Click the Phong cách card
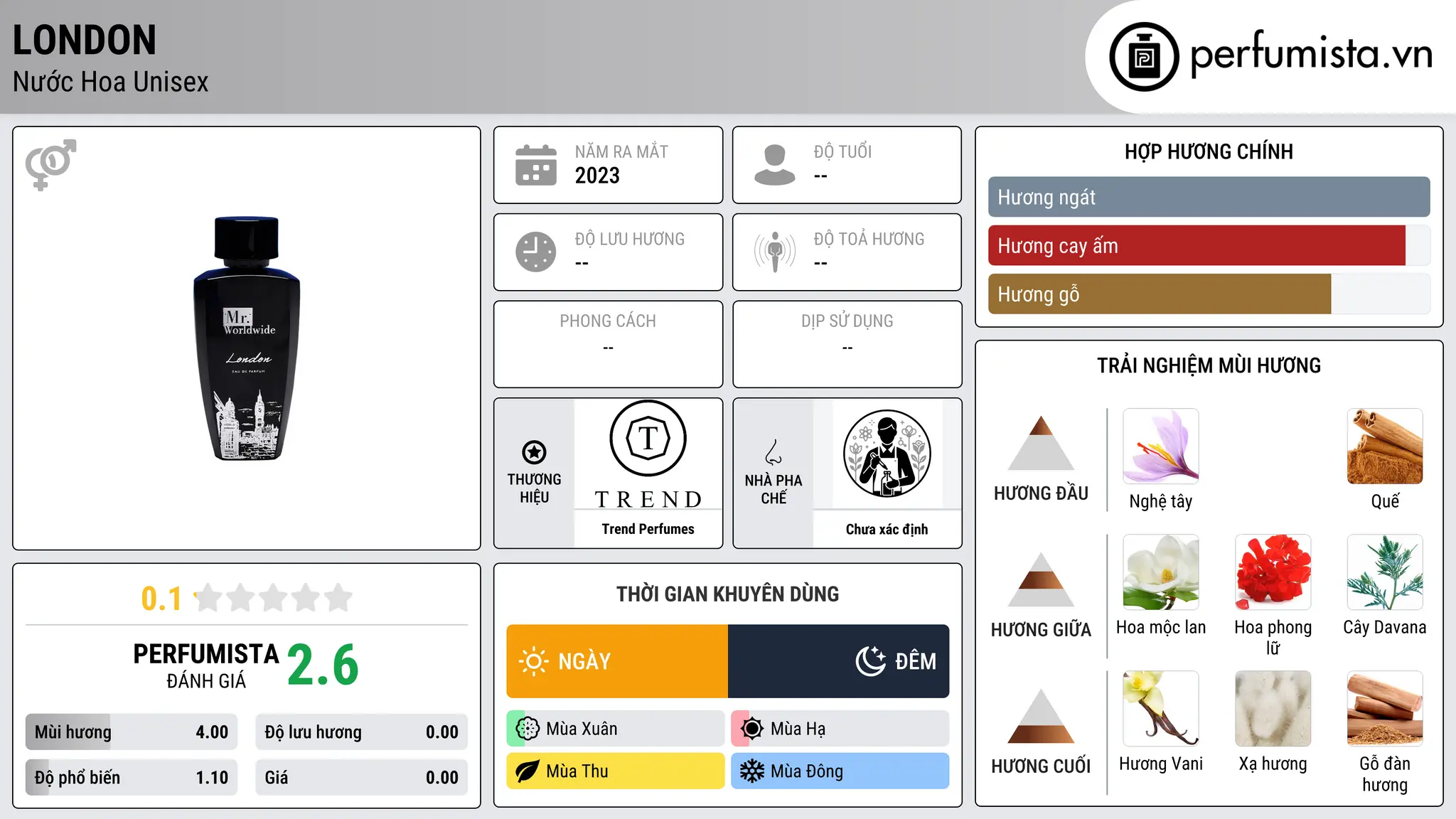 click(x=608, y=344)
